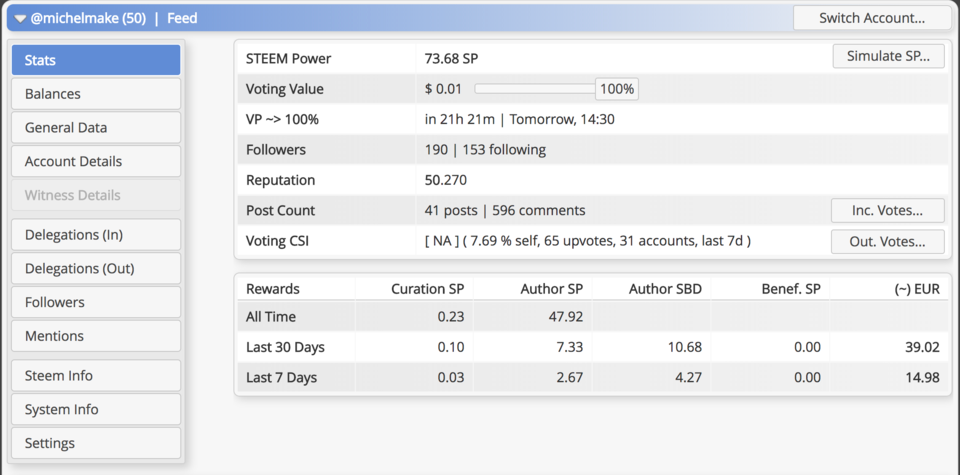Image resolution: width=960 pixels, height=475 pixels.
Task: Go to General Data panel
Action: tap(96, 127)
